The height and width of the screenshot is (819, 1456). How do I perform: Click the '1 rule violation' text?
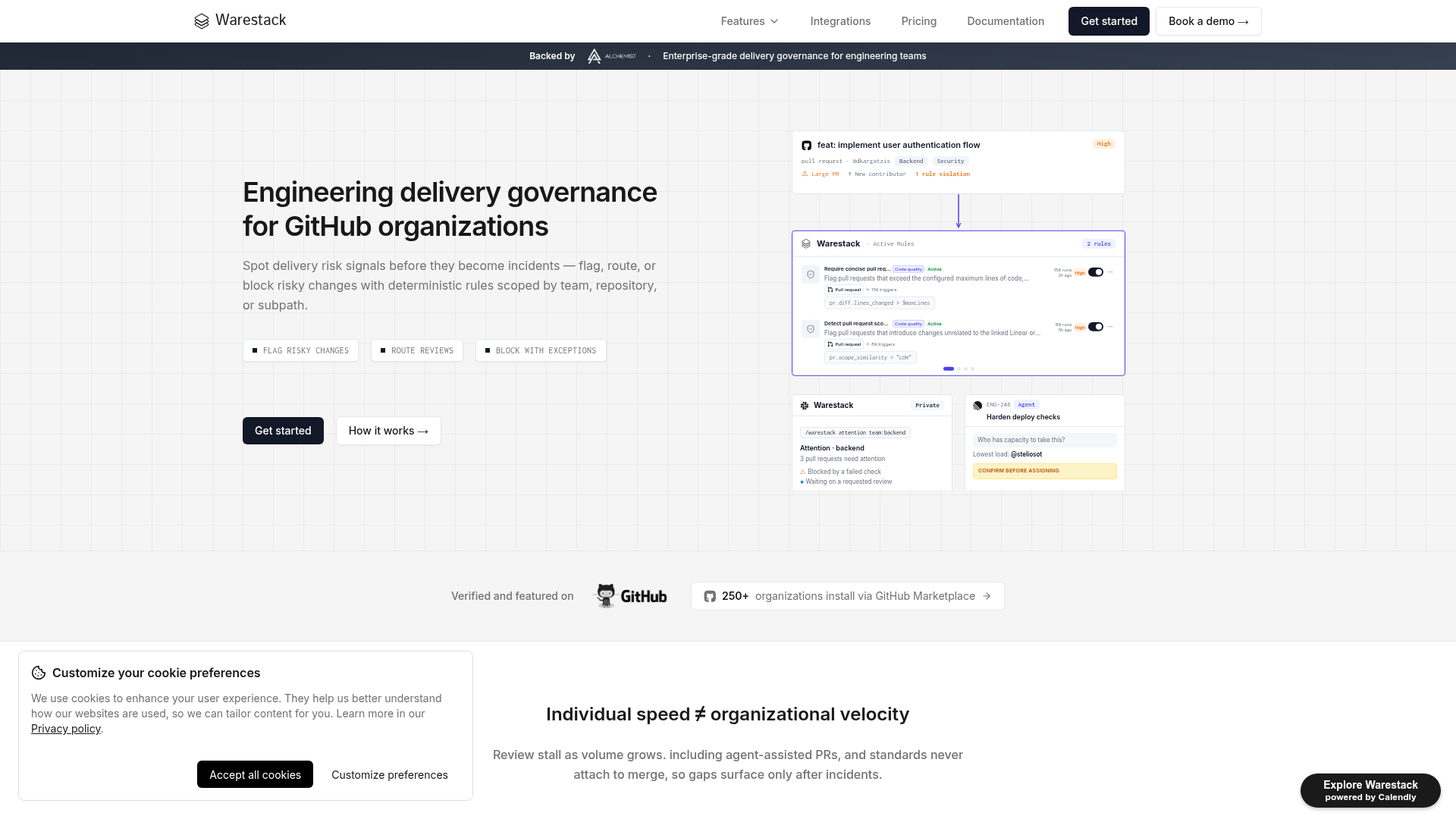[x=943, y=174]
